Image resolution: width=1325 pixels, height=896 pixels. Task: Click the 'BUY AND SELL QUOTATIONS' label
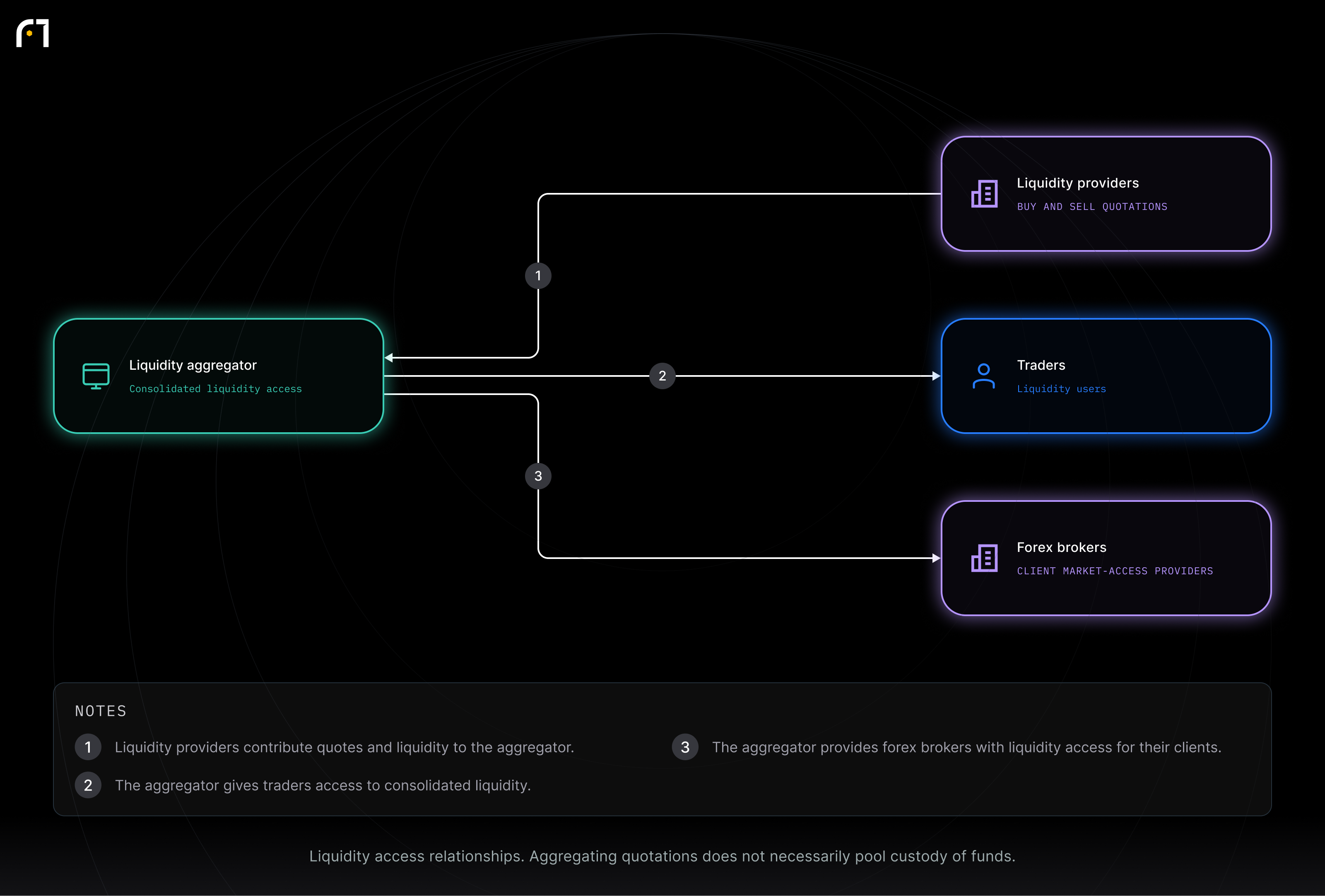[x=1092, y=207]
